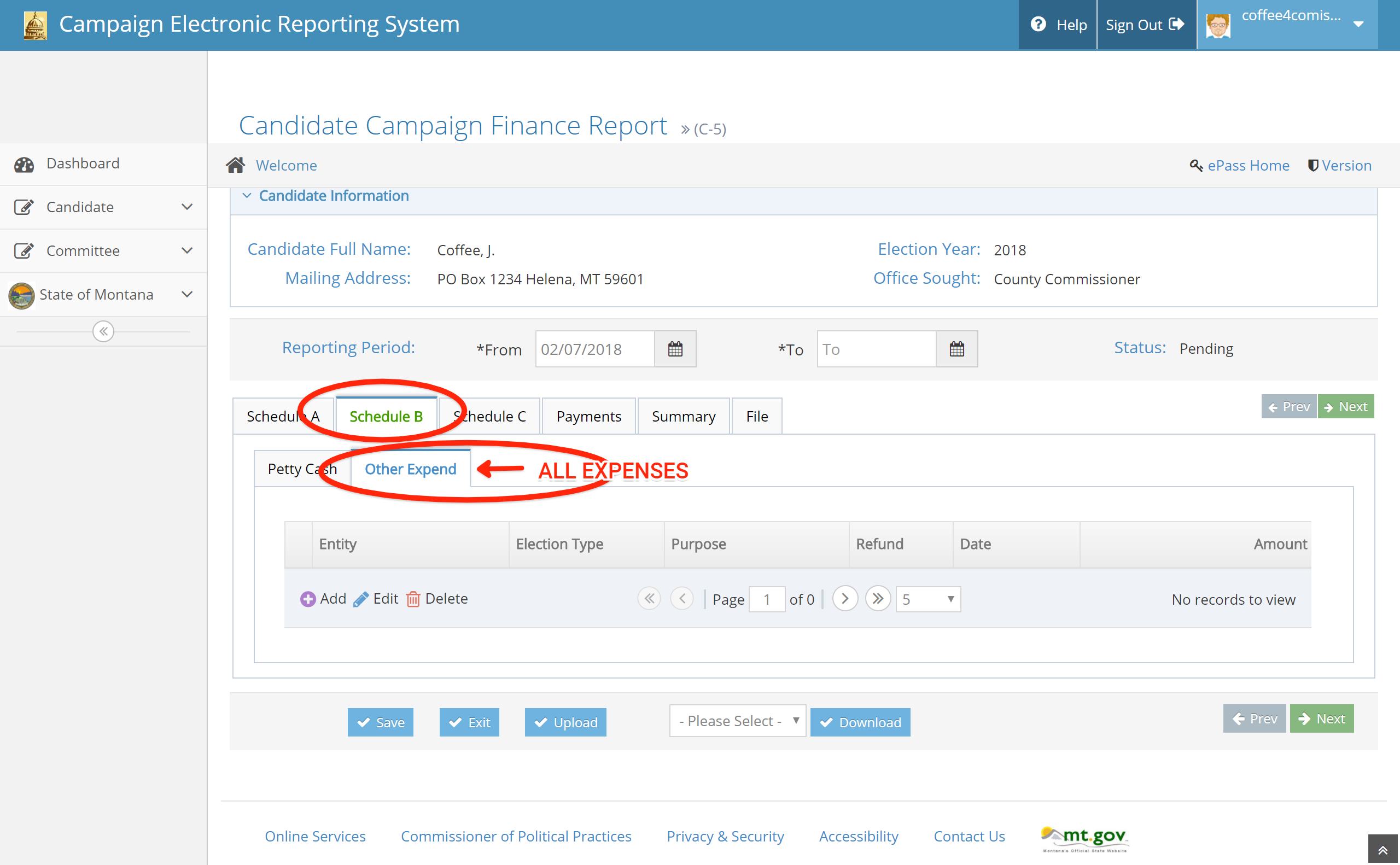Collapse the Candidate Information section
Viewport: 1400px width, 865px height.
coord(247,196)
